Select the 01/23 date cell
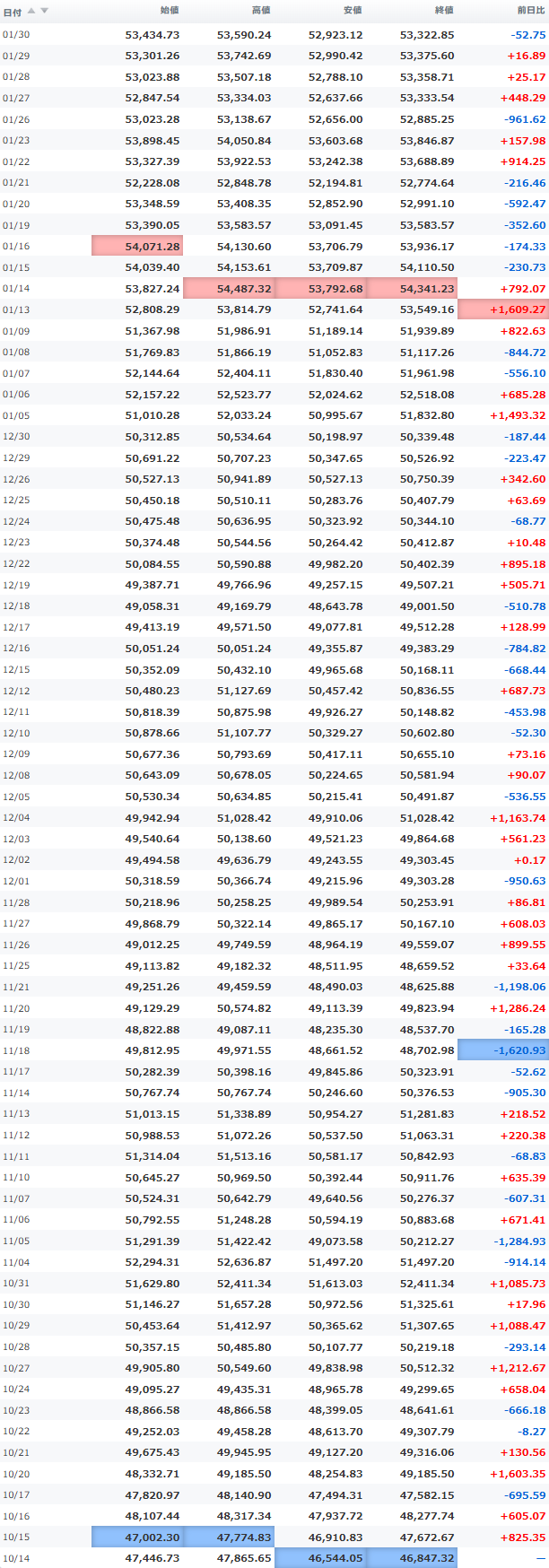 16,141
